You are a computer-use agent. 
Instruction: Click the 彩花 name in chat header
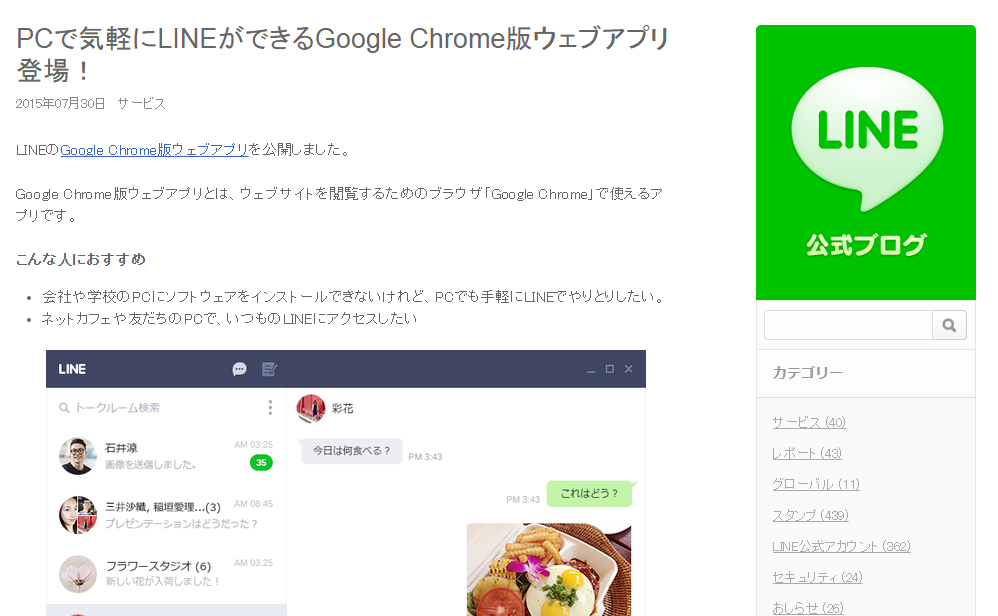pyautogui.click(x=342, y=409)
